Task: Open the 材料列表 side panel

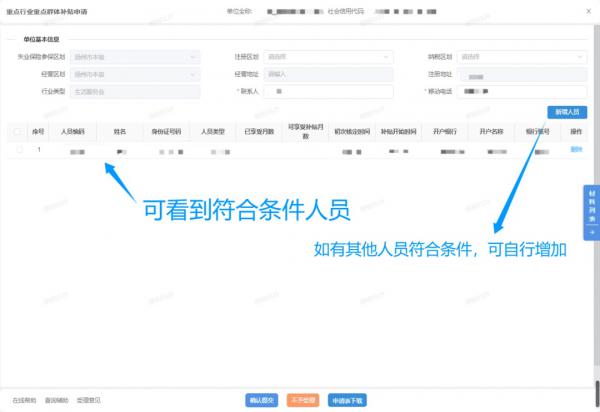Action: click(590, 205)
